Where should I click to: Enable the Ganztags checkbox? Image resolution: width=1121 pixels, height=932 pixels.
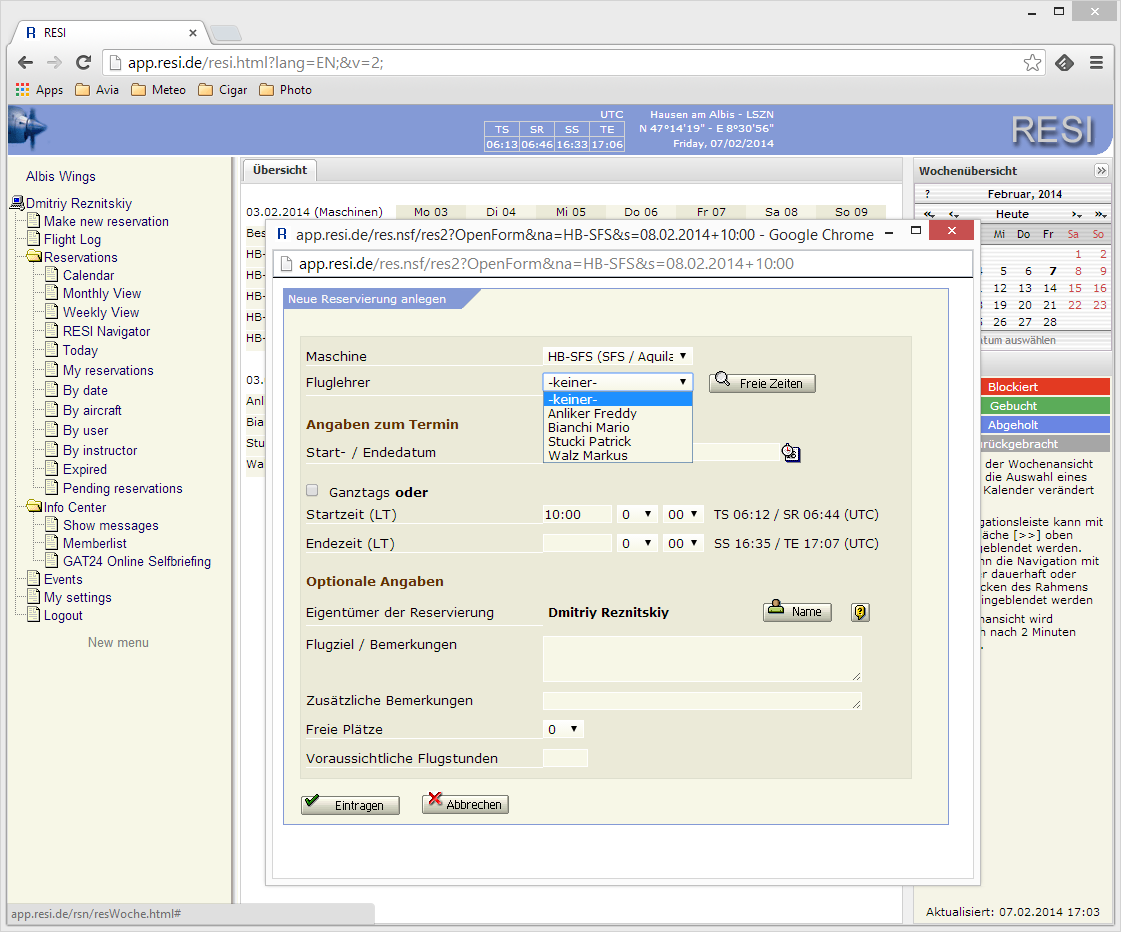[x=312, y=491]
